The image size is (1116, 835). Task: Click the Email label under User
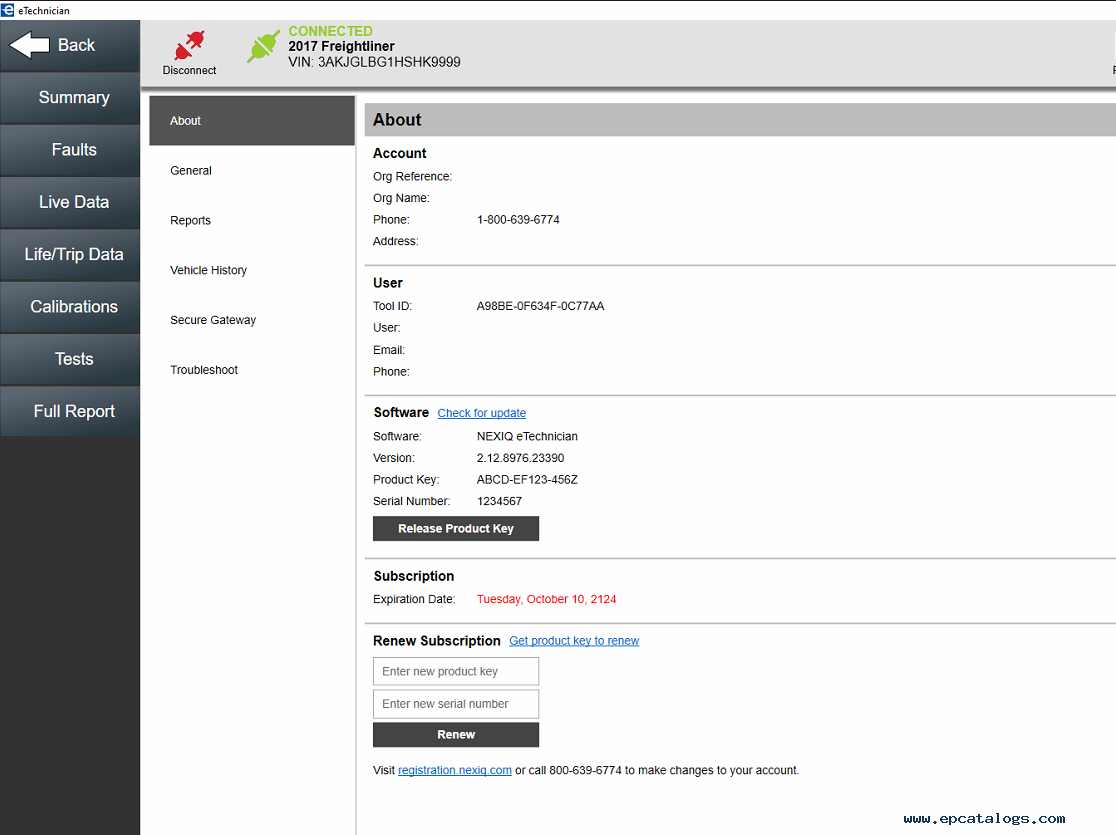[x=389, y=350]
